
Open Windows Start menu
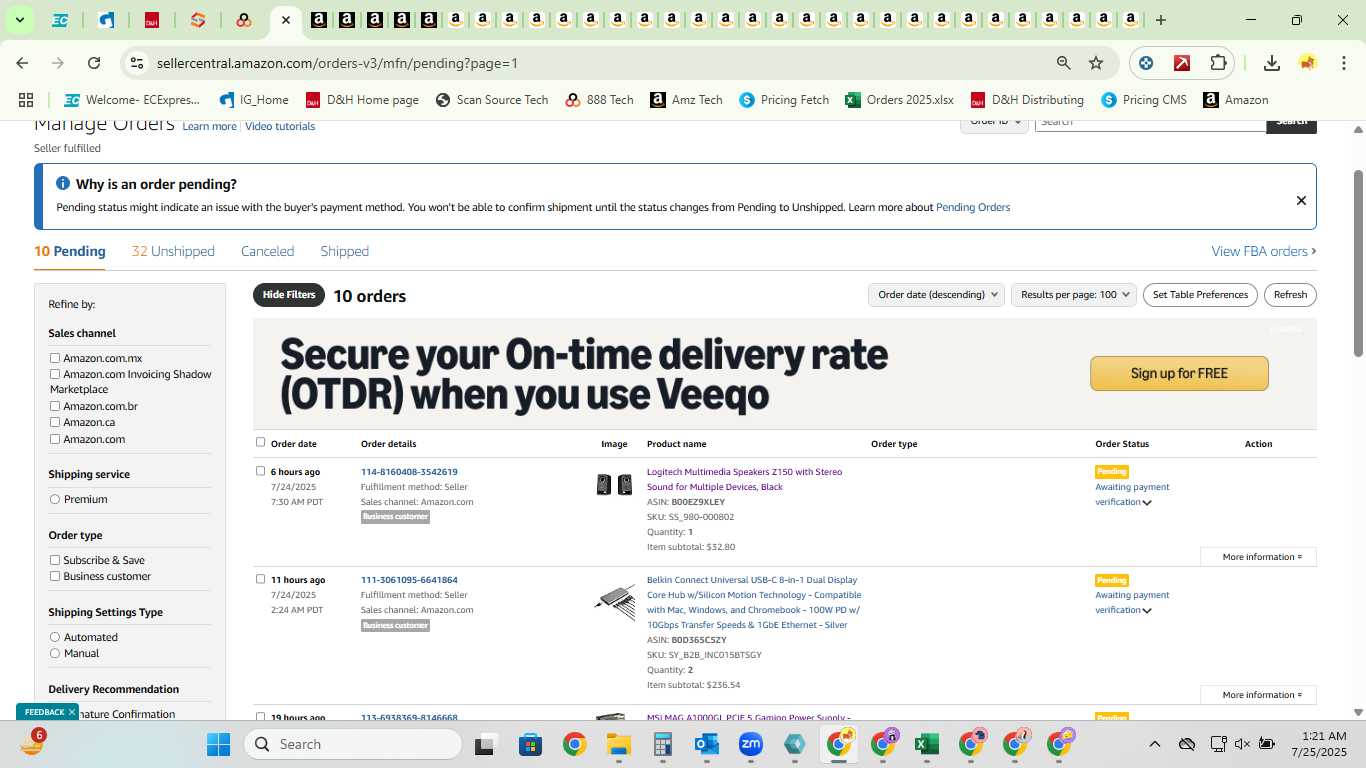pos(218,744)
